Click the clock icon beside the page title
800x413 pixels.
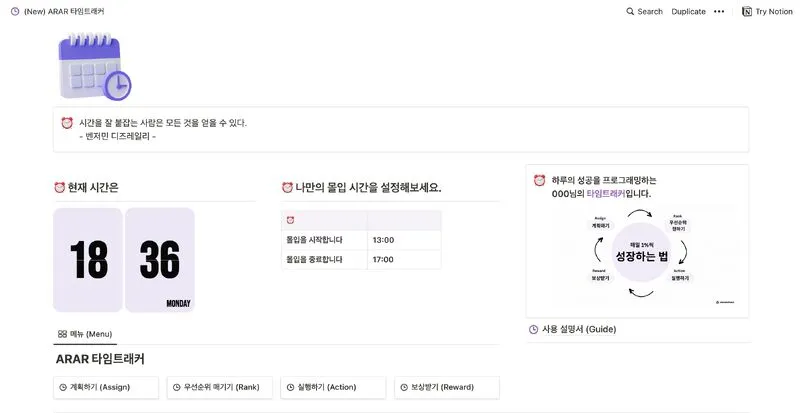coord(15,11)
